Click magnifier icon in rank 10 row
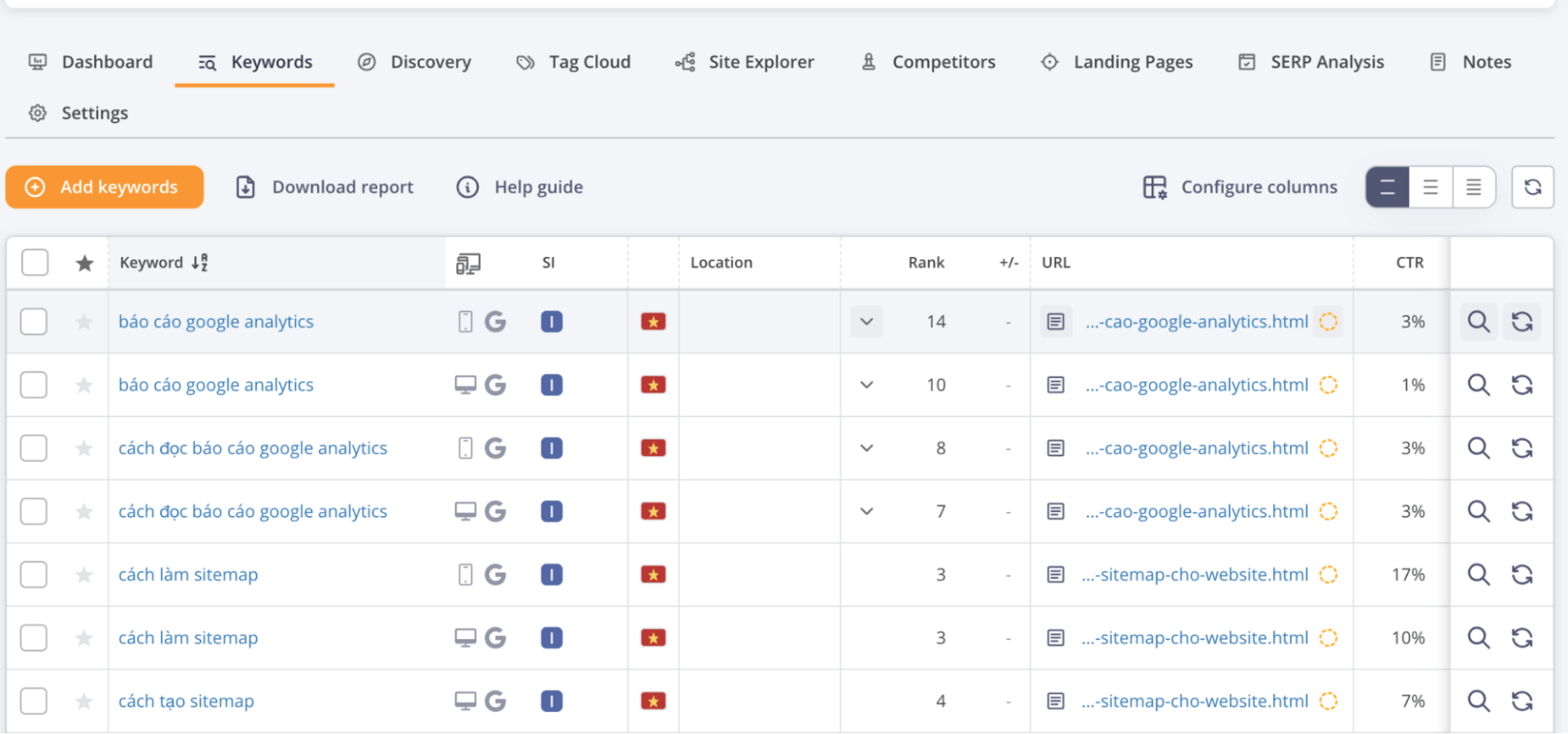 [x=1478, y=385]
